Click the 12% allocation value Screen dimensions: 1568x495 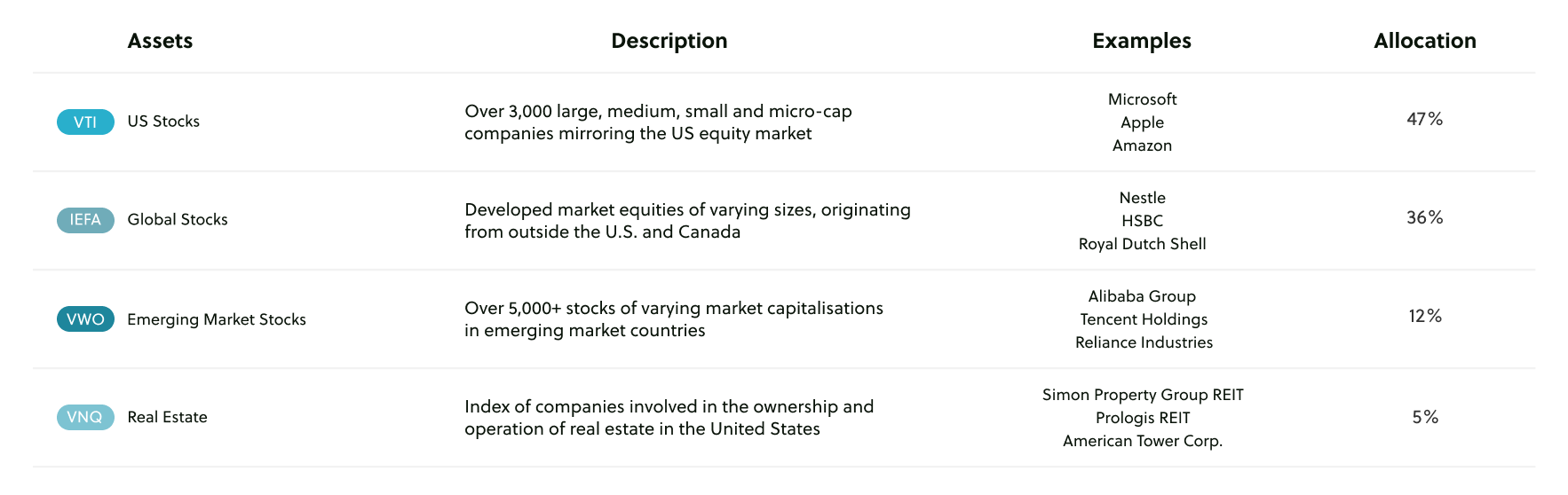pyautogui.click(x=1425, y=316)
